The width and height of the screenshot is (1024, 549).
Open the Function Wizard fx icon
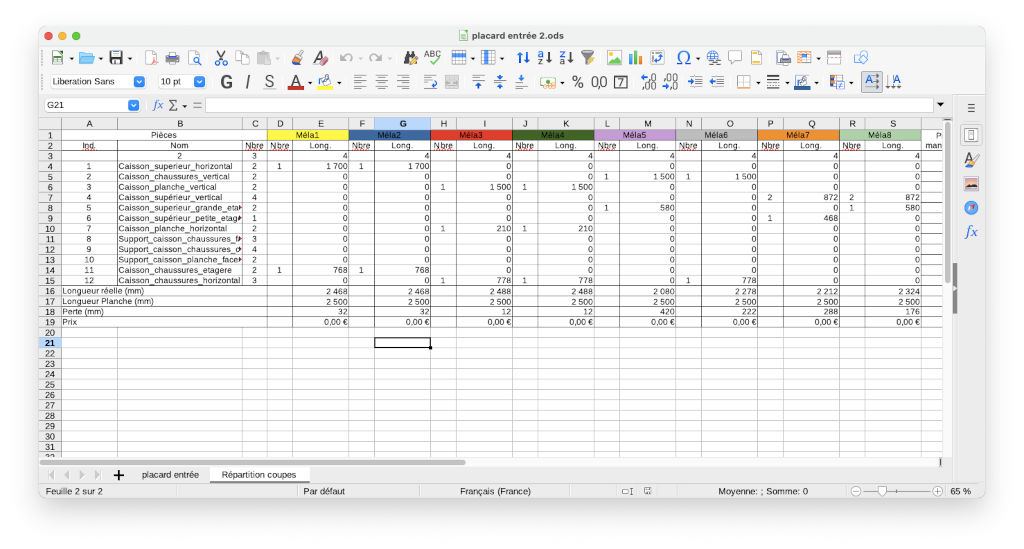tap(157, 105)
